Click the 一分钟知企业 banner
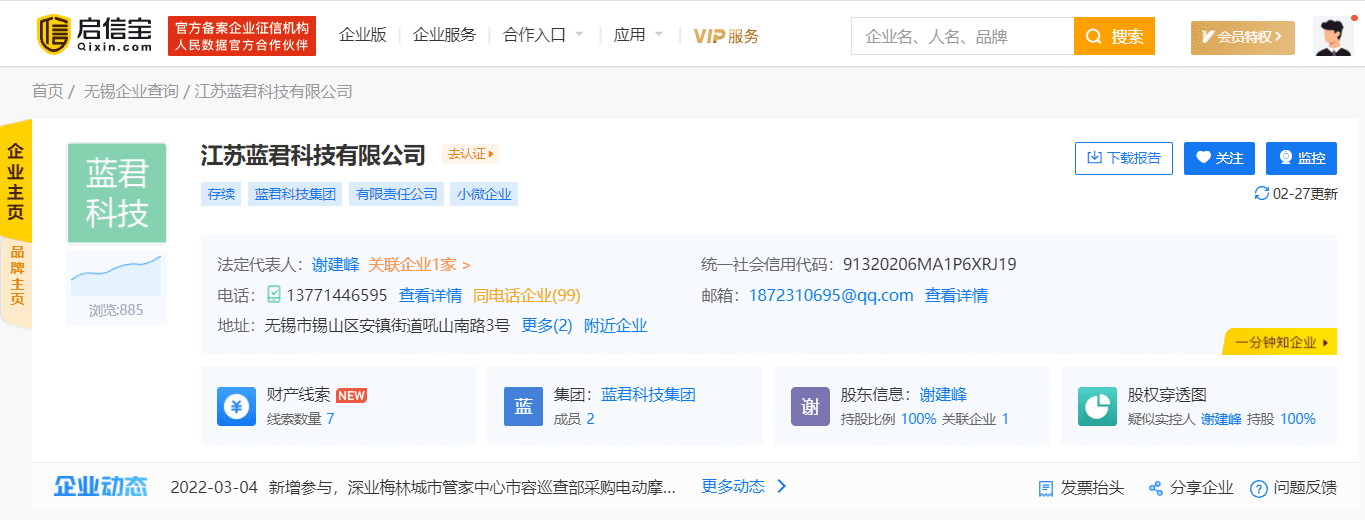 pos(1280,342)
